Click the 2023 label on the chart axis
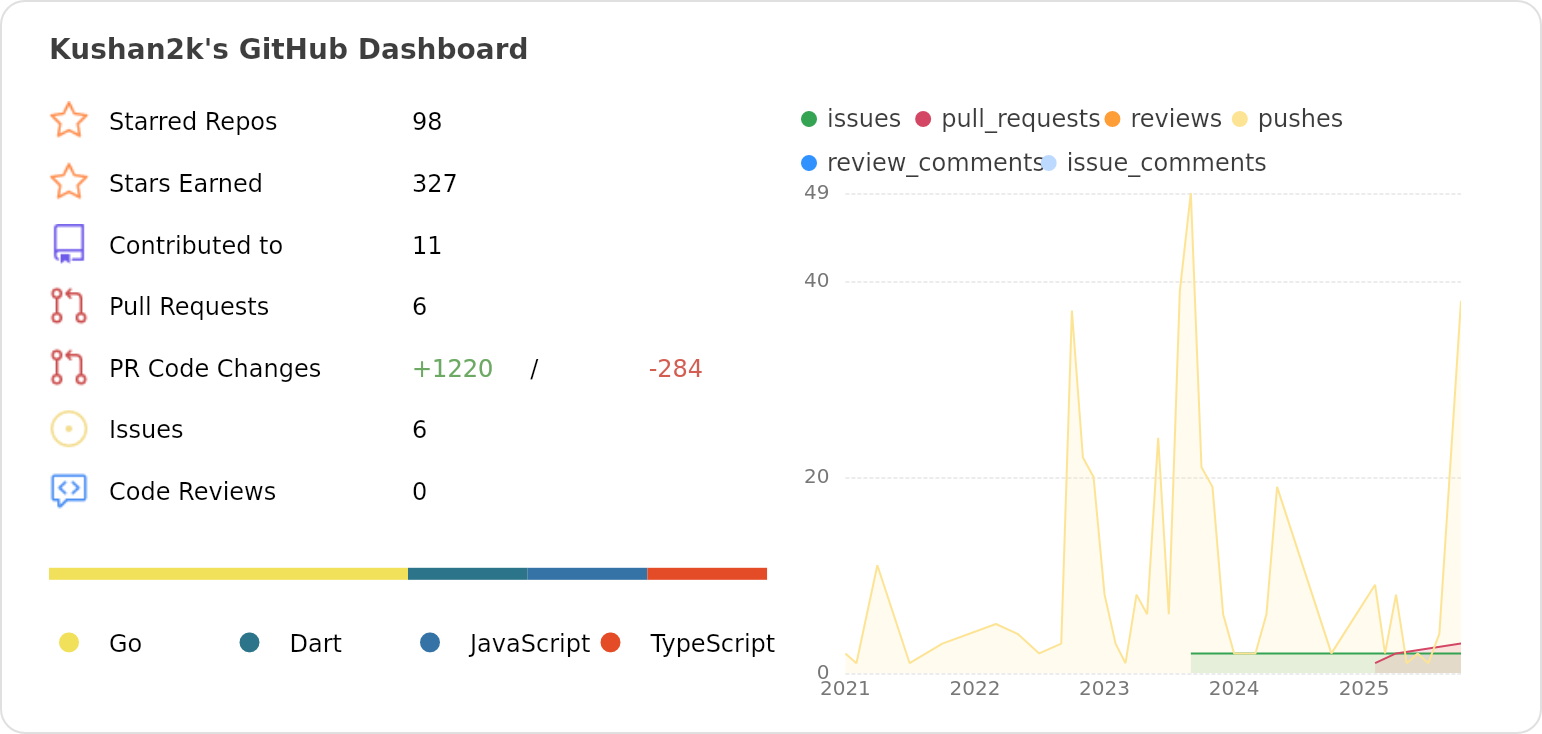The width and height of the screenshot is (1542, 734). [x=1104, y=689]
